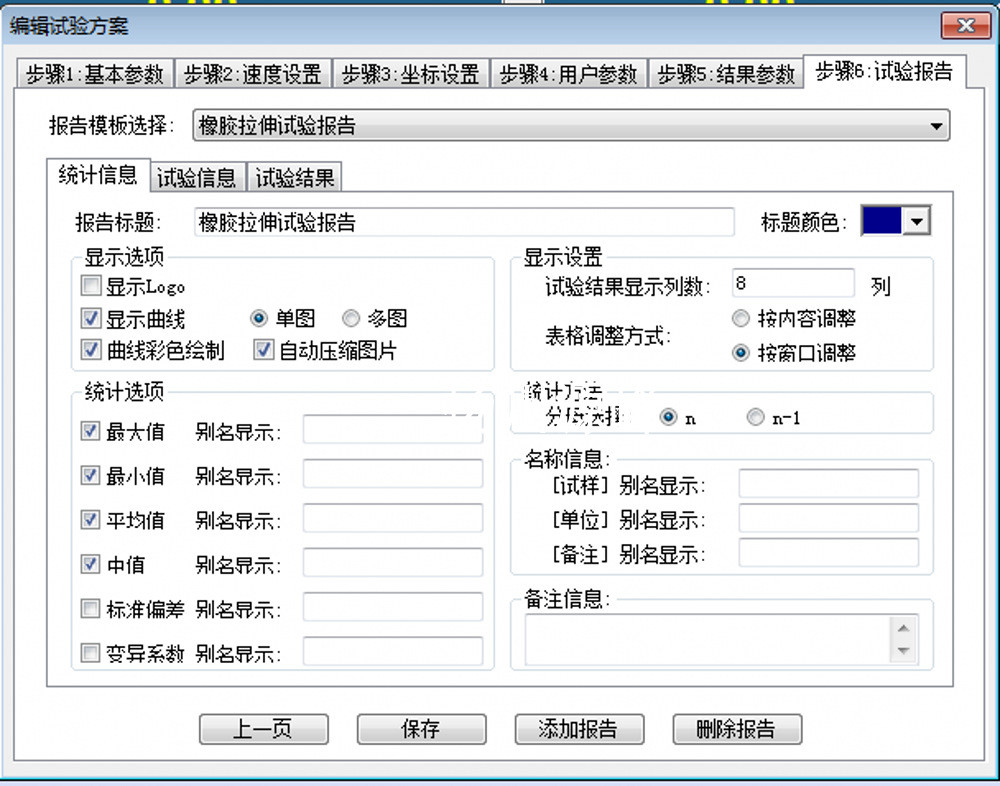This screenshot has width=1000, height=786.
Task: Switch to 步骤1:基本参数 tab
Action: [94, 74]
